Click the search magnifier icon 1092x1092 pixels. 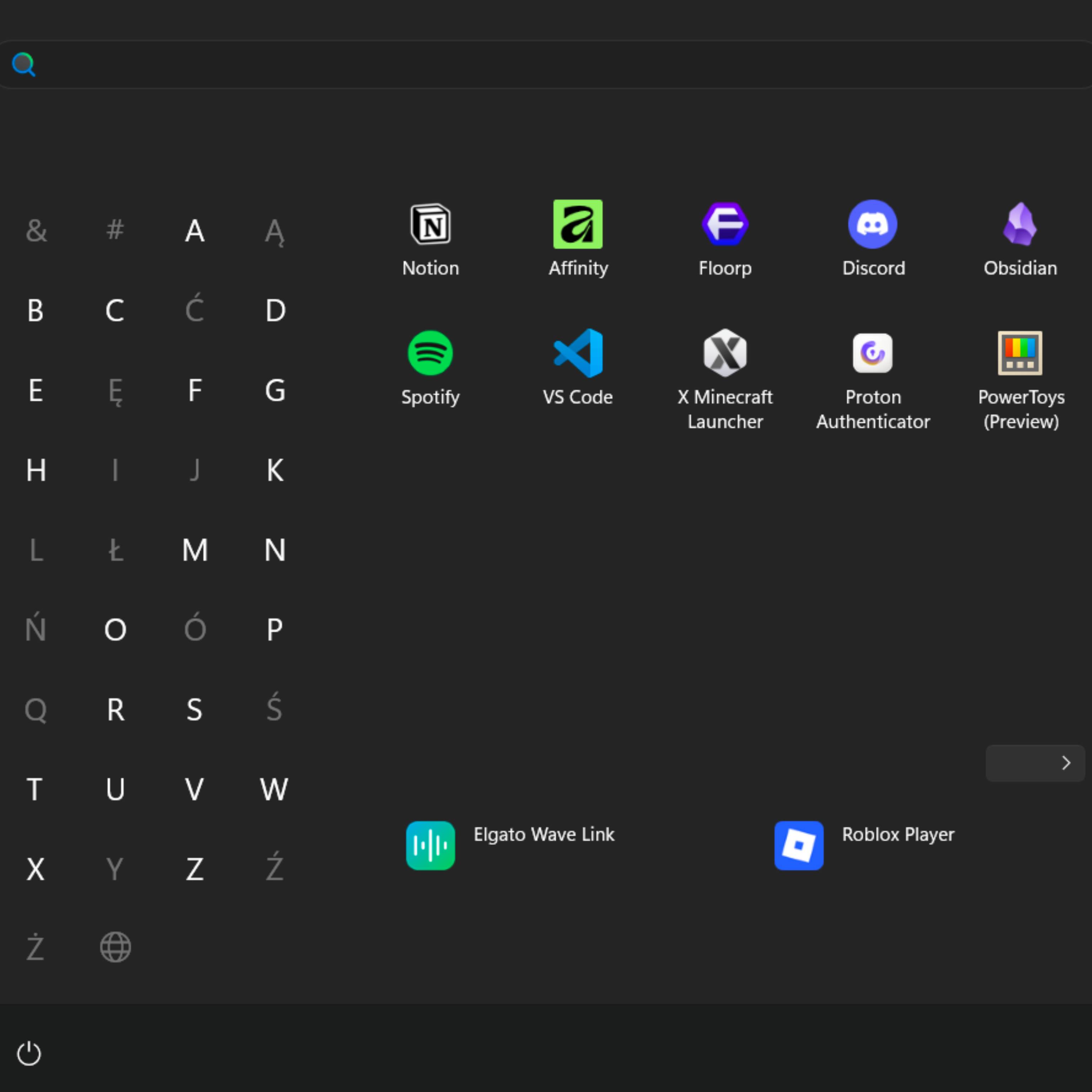click(x=24, y=64)
